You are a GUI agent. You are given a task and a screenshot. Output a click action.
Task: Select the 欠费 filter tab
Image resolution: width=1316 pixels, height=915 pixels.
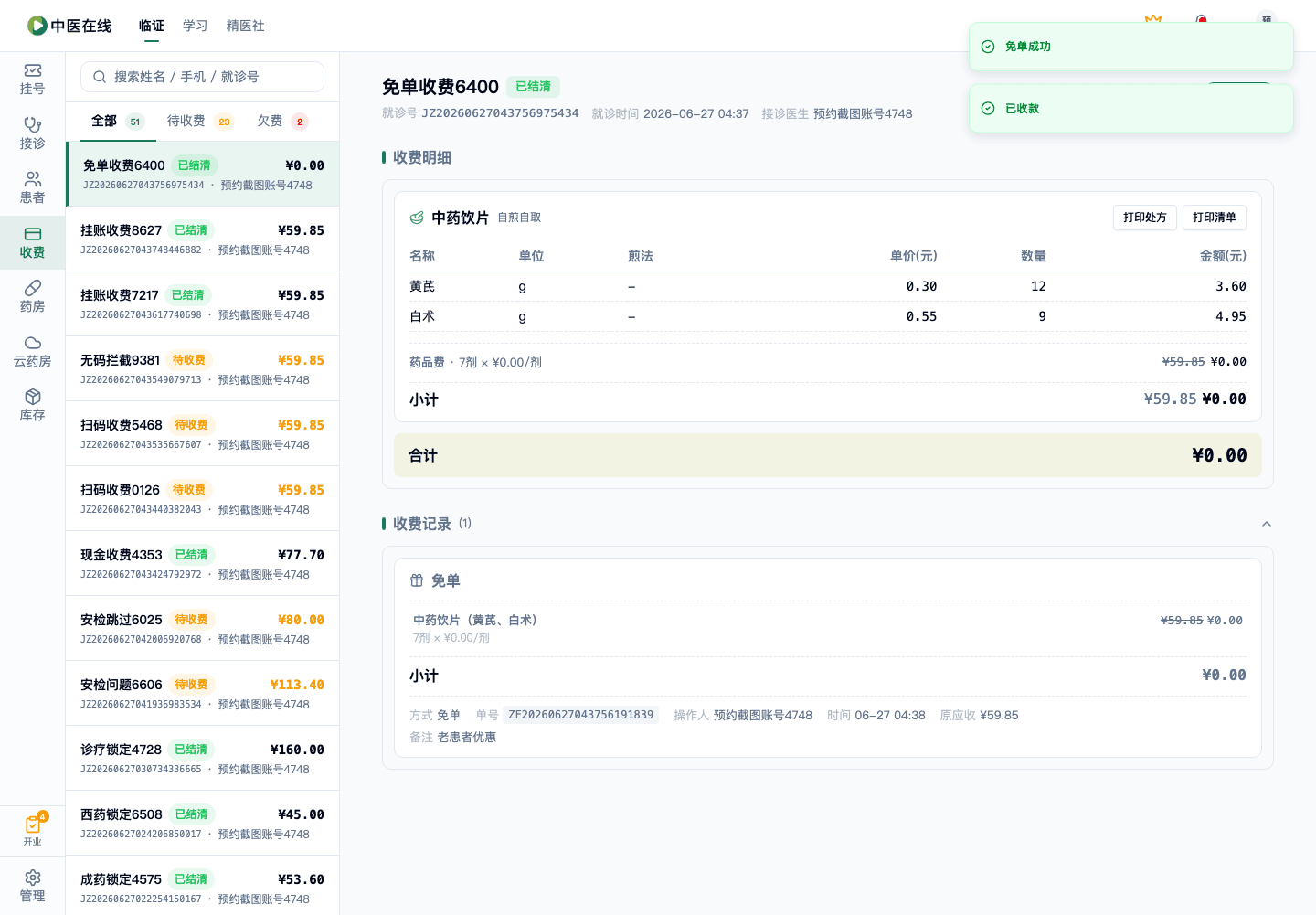282,121
